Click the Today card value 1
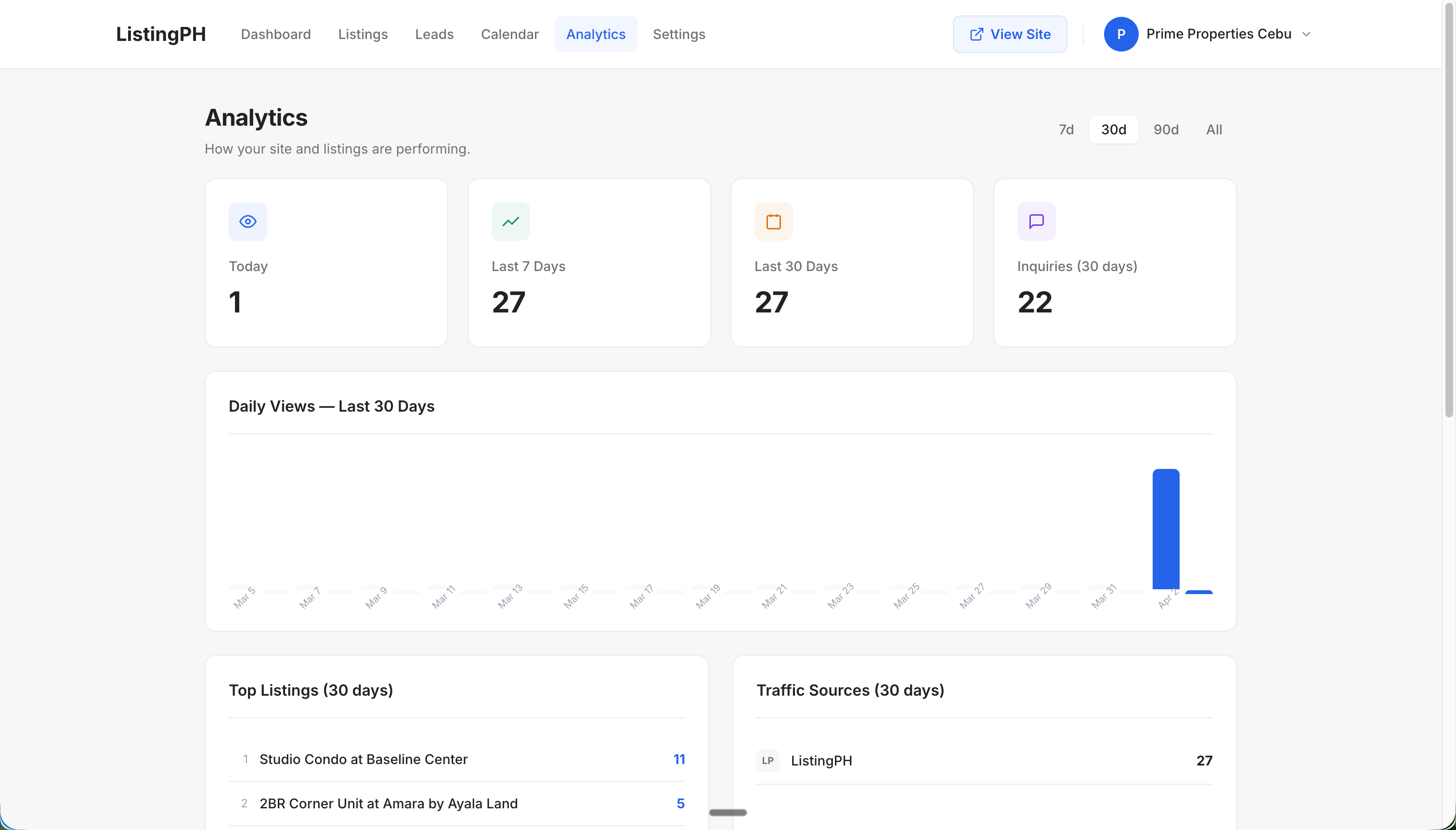This screenshot has width=1456, height=830. 235,301
